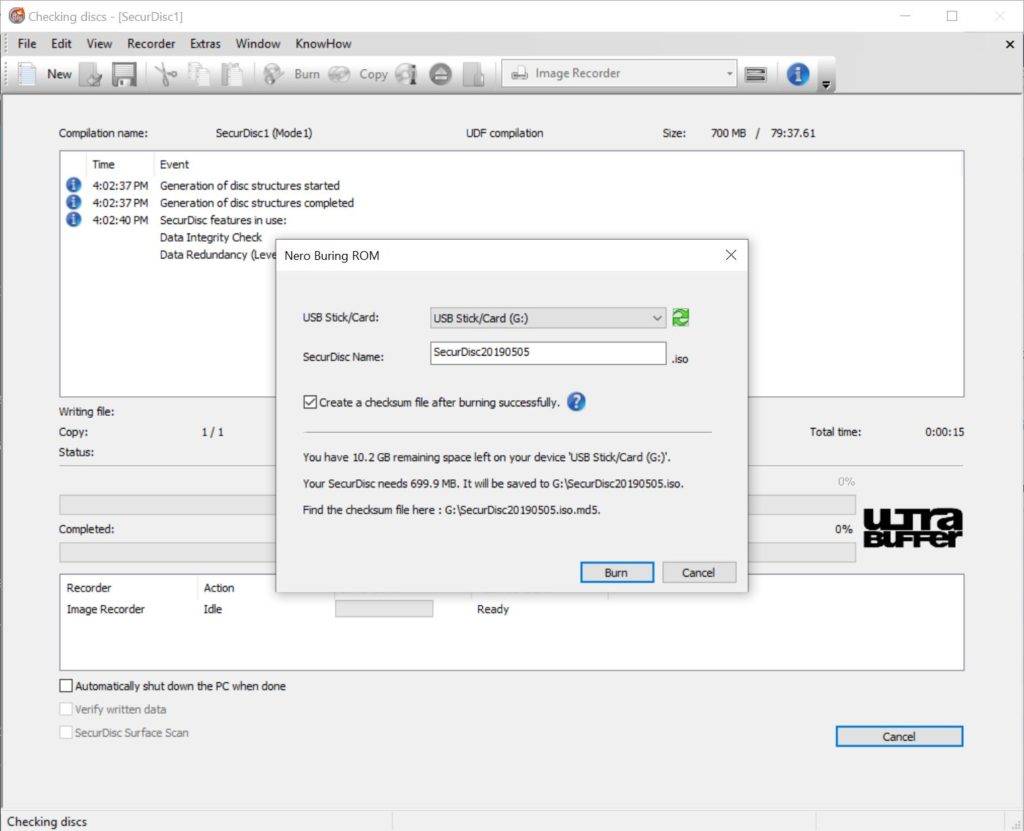Click the Cancel button in the main window

[x=899, y=736]
